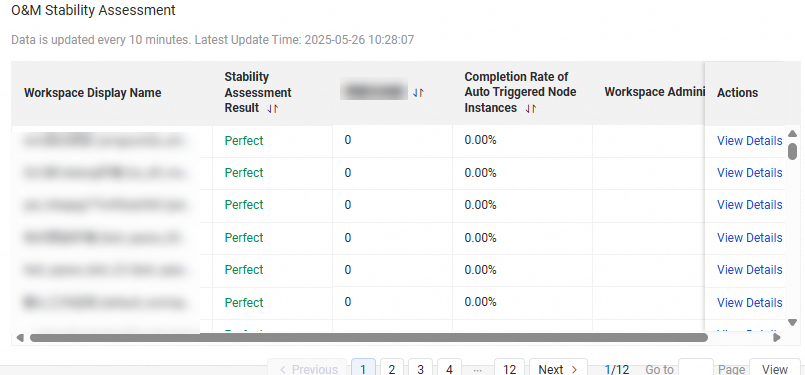This screenshot has width=805, height=375.
Task: Click the vertical scrollbar down arrow
Action: [792, 322]
